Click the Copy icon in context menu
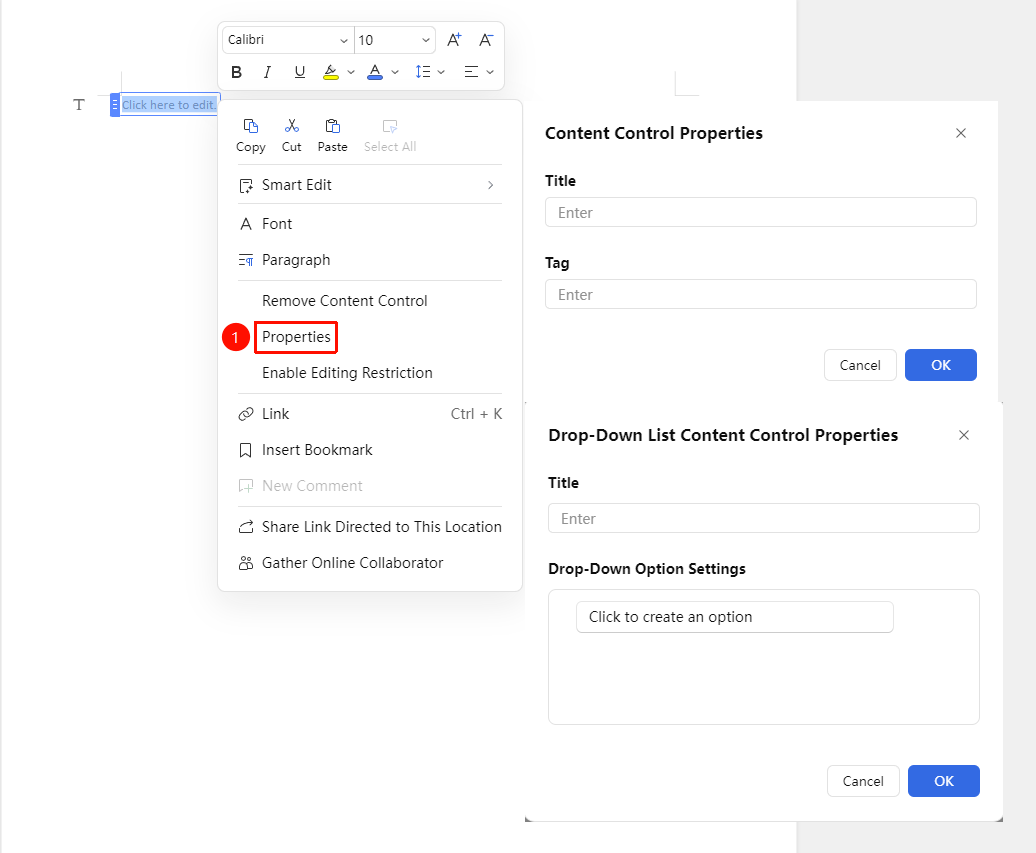 click(x=251, y=126)
